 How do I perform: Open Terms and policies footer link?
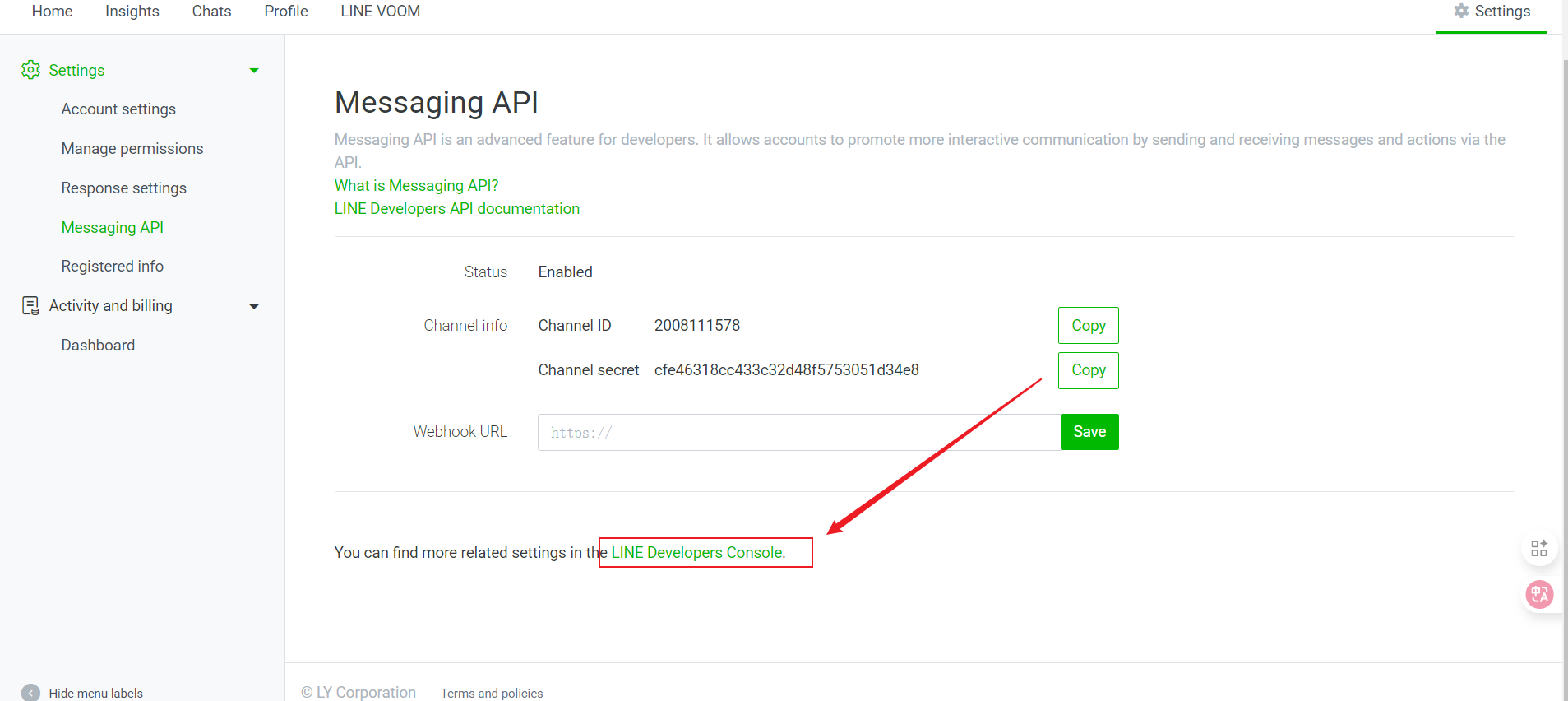tap(492, 694)
